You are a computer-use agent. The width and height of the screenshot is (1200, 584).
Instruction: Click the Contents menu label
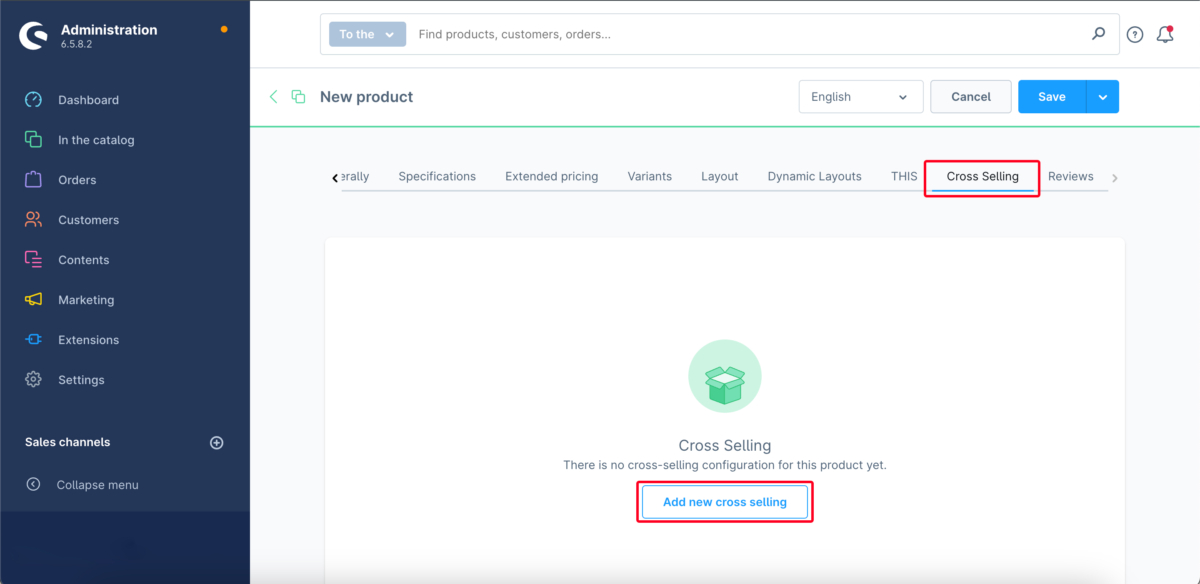(x=84, y=260)
